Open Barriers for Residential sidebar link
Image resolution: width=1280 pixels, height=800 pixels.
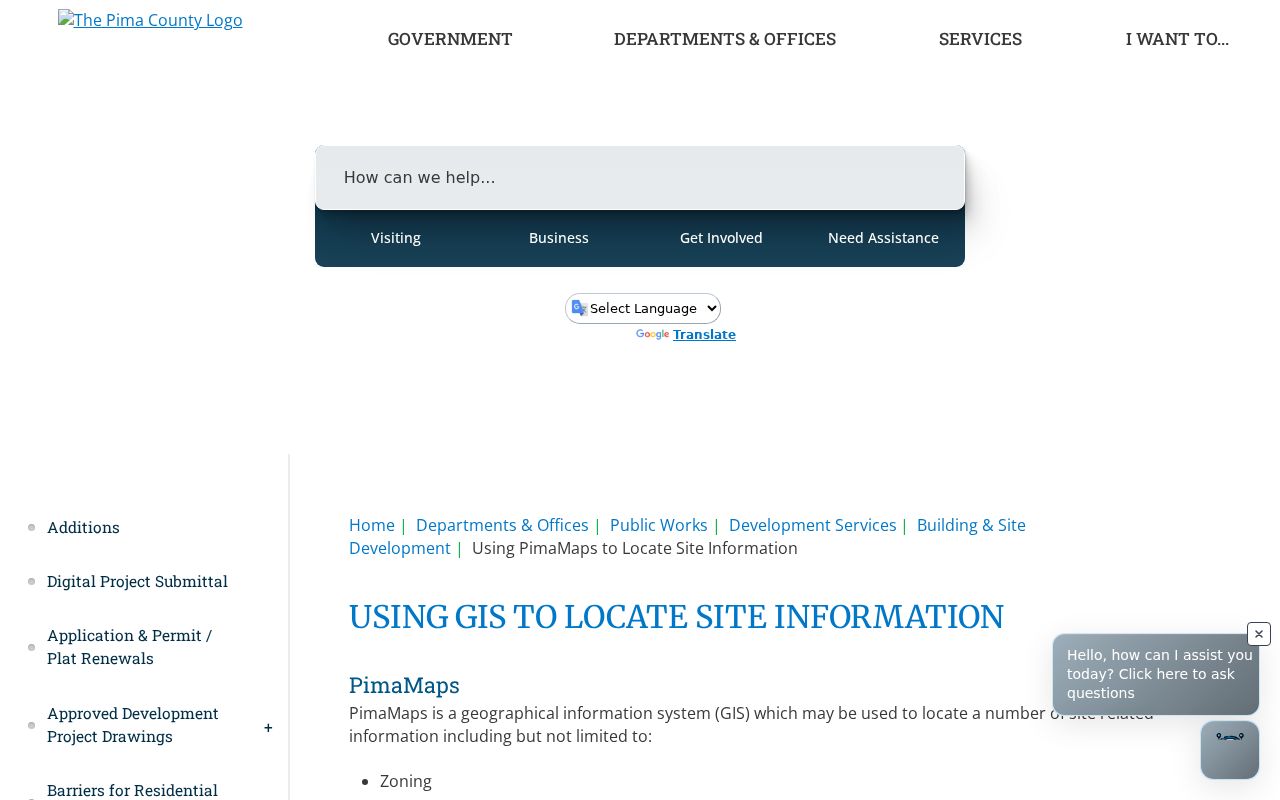pyautogui.click(x=132, y=790)
